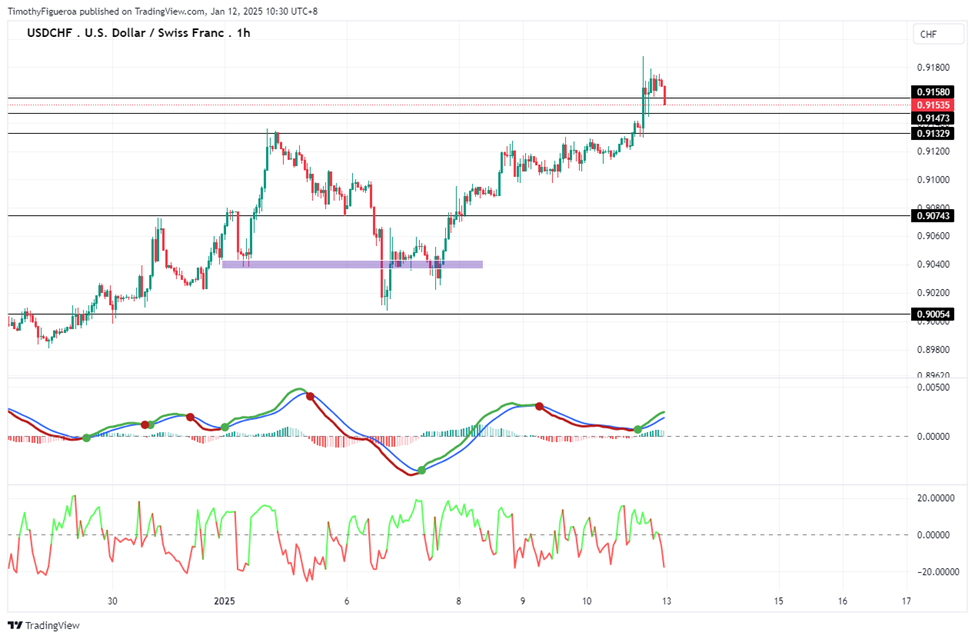Viewport: 975px width, 639px height.
Task: Click the 0.90054 price level label
Action: coord(933,315)
